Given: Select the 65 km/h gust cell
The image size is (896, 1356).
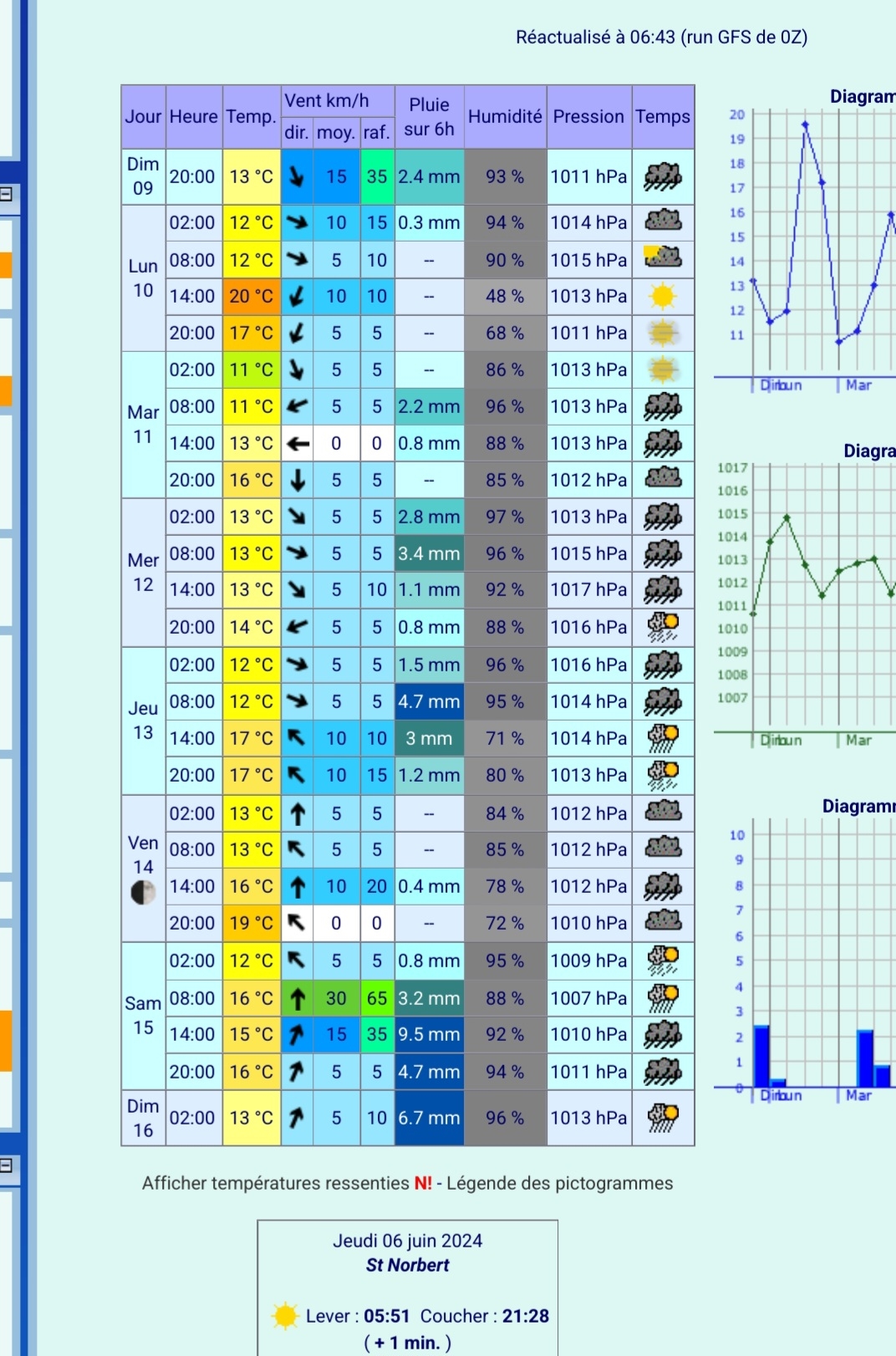Looking at the screenshot, I should tap(377, 998).
